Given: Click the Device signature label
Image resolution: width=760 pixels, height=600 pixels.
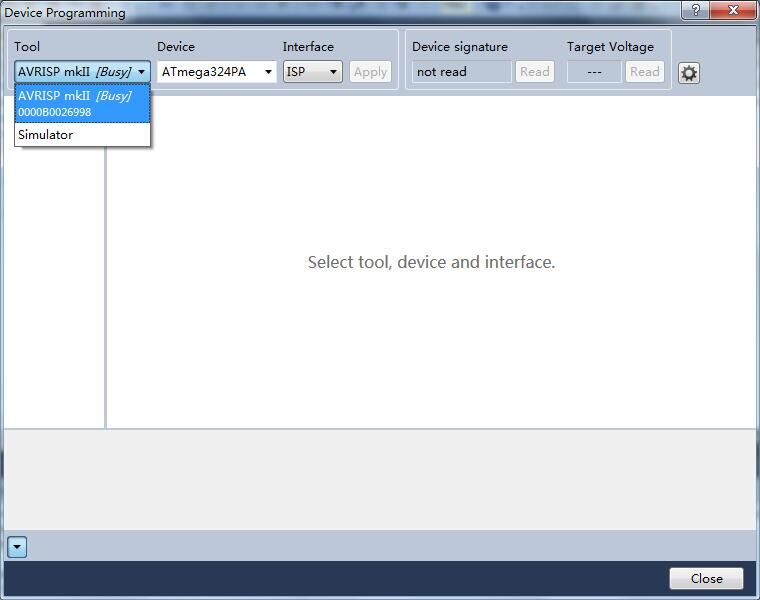Looking at the screenshot, I should (x=460, y=47).
